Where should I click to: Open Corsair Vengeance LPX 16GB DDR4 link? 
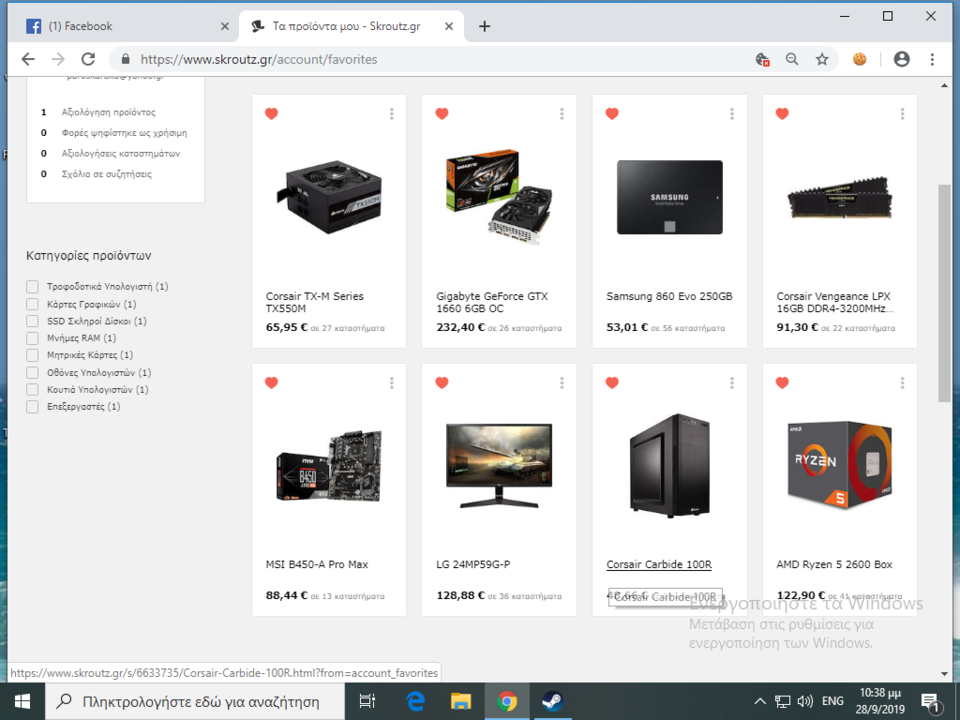point(834,302)
